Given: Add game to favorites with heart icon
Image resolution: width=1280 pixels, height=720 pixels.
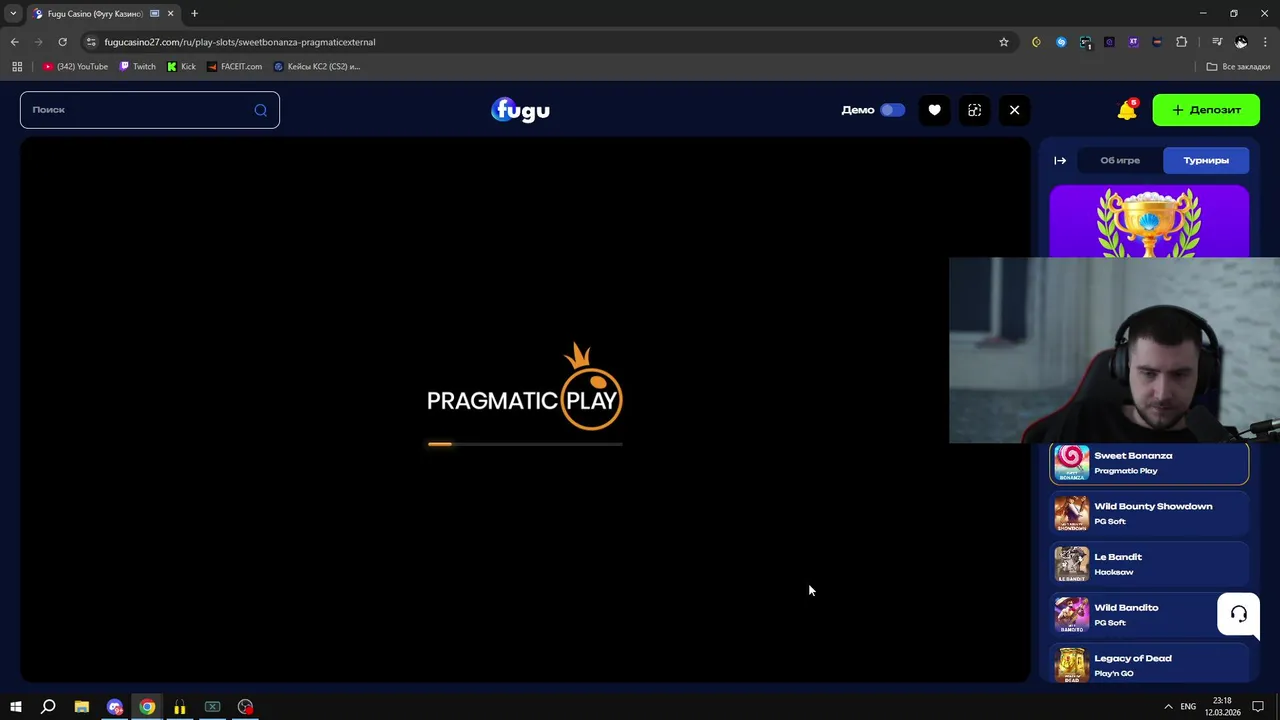Looking at the screenshot, I should click(935, 110).
